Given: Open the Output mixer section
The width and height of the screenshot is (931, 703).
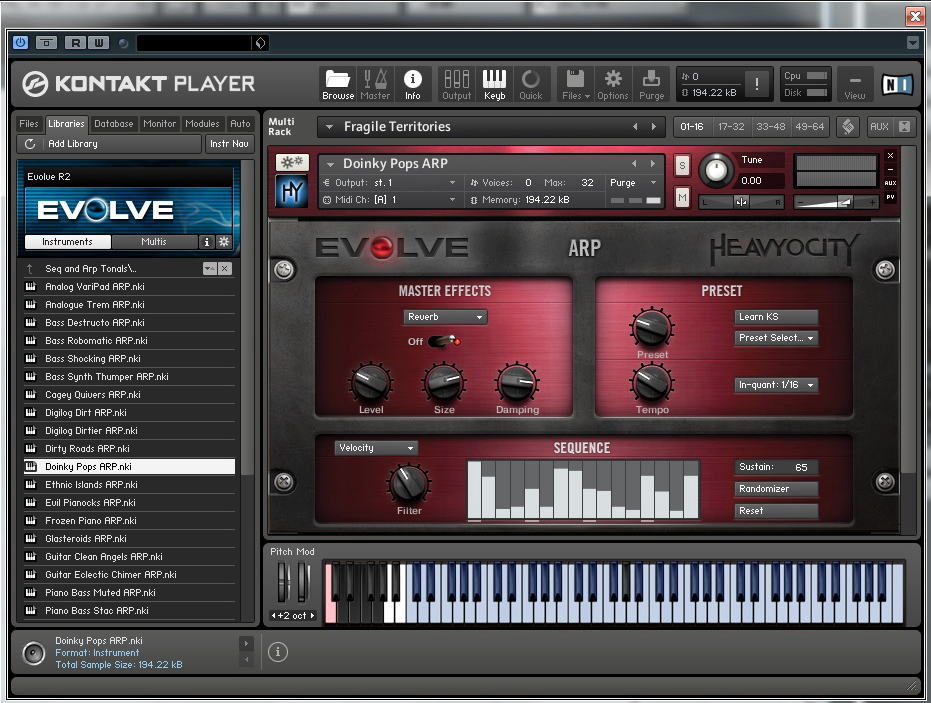Looking at the screenshot, I should (x=457, y=84).
